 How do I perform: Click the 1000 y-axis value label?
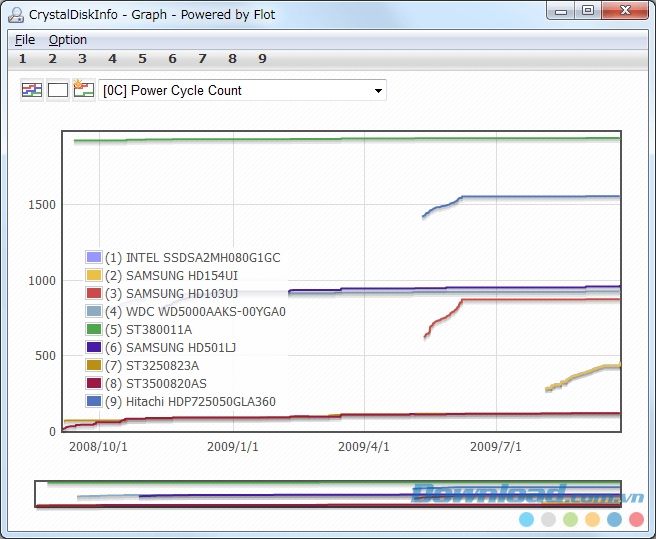click(x=42, y=280)
